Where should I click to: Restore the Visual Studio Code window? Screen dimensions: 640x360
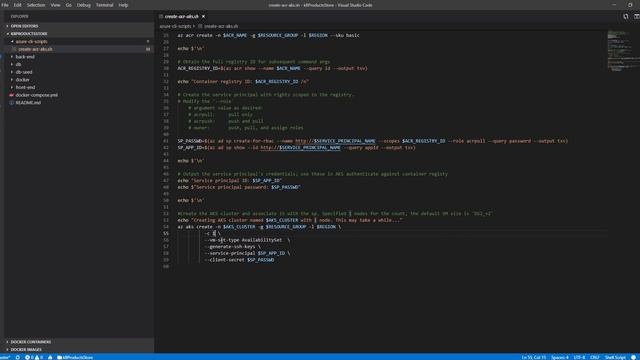(x=630, y=5)
